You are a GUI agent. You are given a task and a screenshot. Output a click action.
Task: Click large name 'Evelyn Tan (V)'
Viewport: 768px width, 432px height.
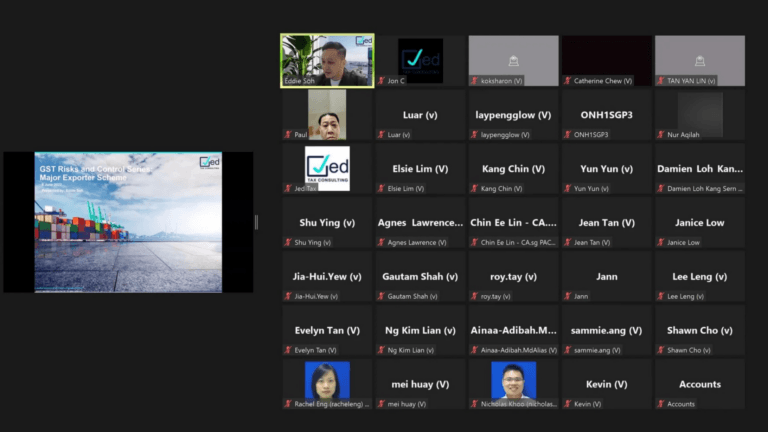(327, 331)
